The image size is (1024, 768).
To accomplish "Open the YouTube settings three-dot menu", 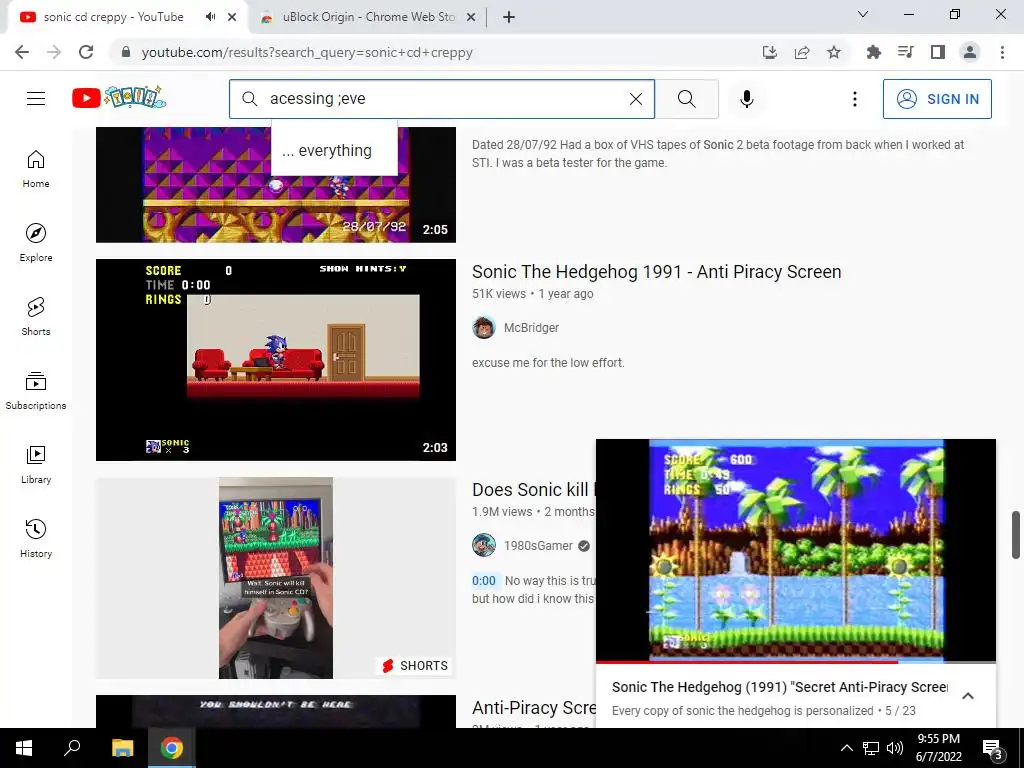I will click(855, 99).
